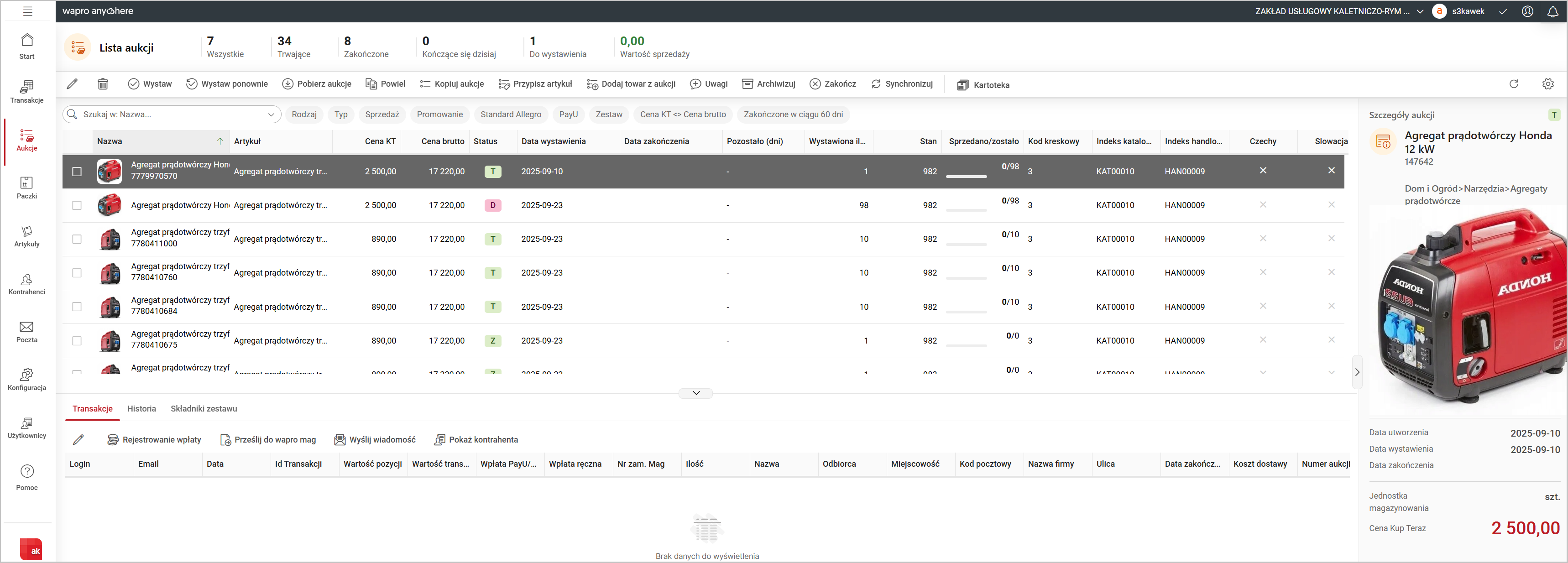Check the box for auction 7779970570
The height and width of the screenshot is (563, 1568).
coord(77,172)
